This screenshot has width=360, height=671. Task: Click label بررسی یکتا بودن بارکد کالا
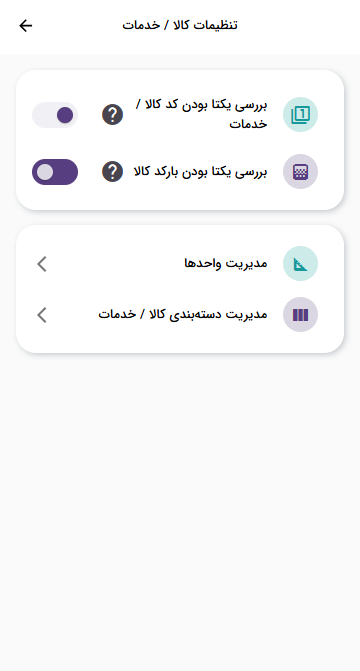click(200, 172)
